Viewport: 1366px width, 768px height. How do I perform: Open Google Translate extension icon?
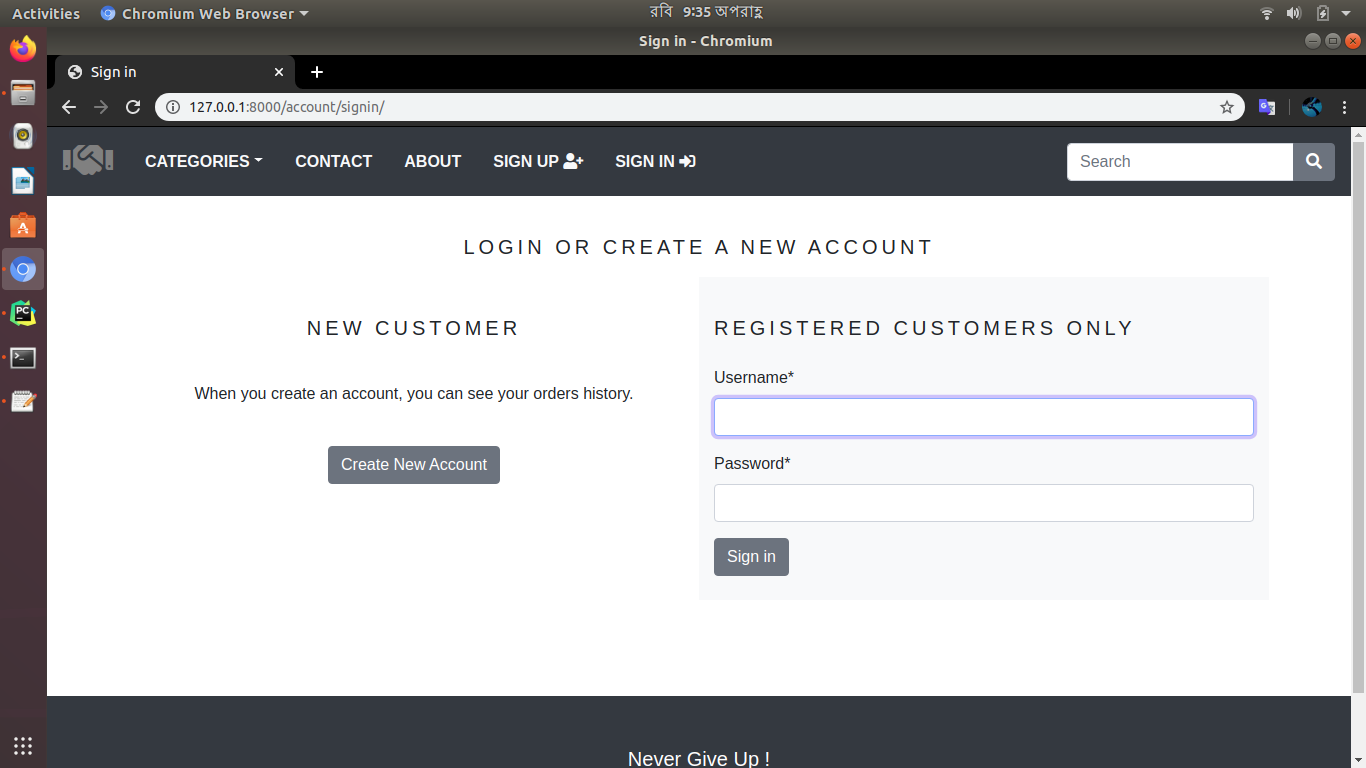click(x=1267, y=107)
